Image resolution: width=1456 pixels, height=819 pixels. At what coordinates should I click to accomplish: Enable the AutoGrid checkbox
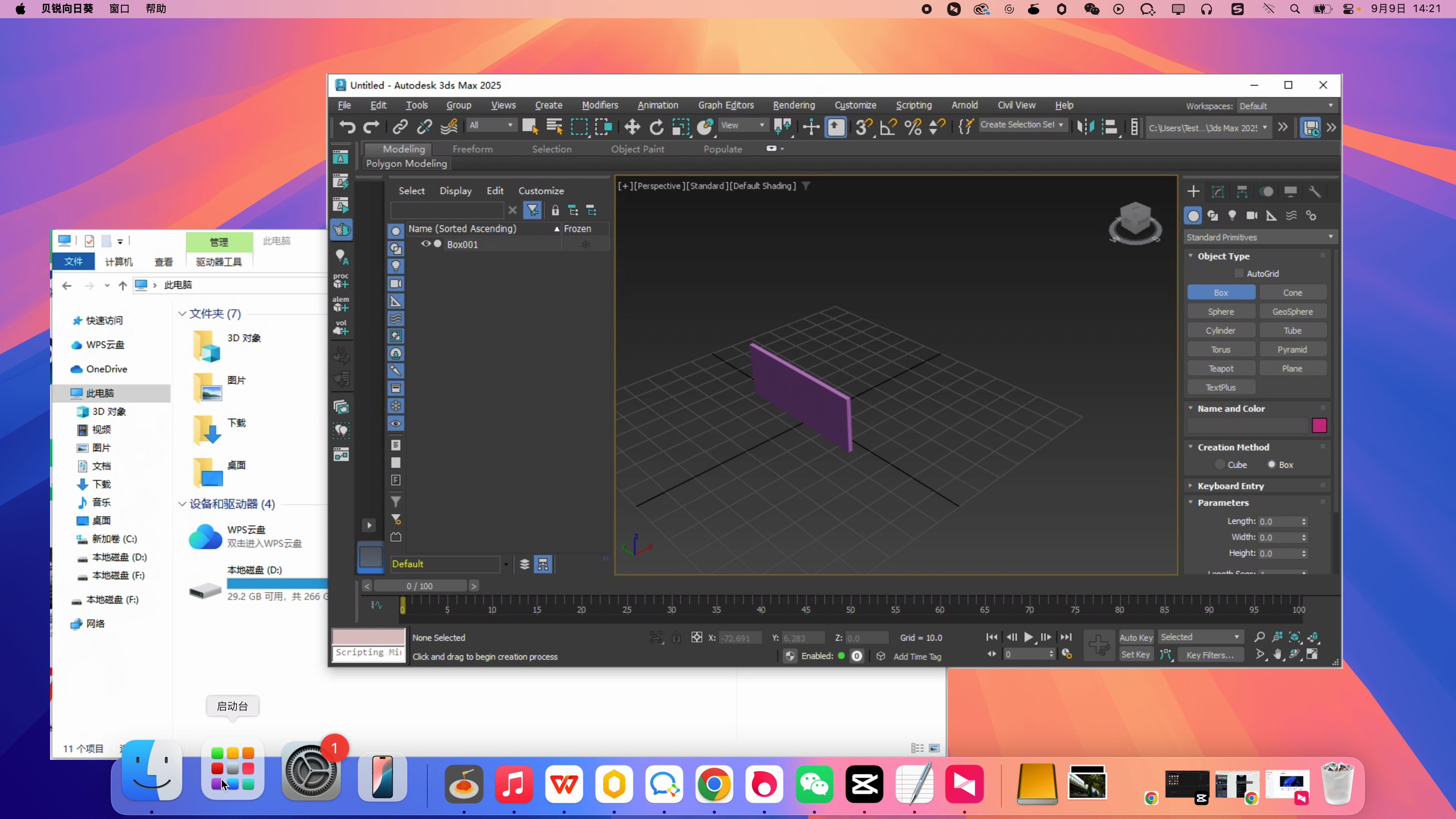[x=1239, y=273]
